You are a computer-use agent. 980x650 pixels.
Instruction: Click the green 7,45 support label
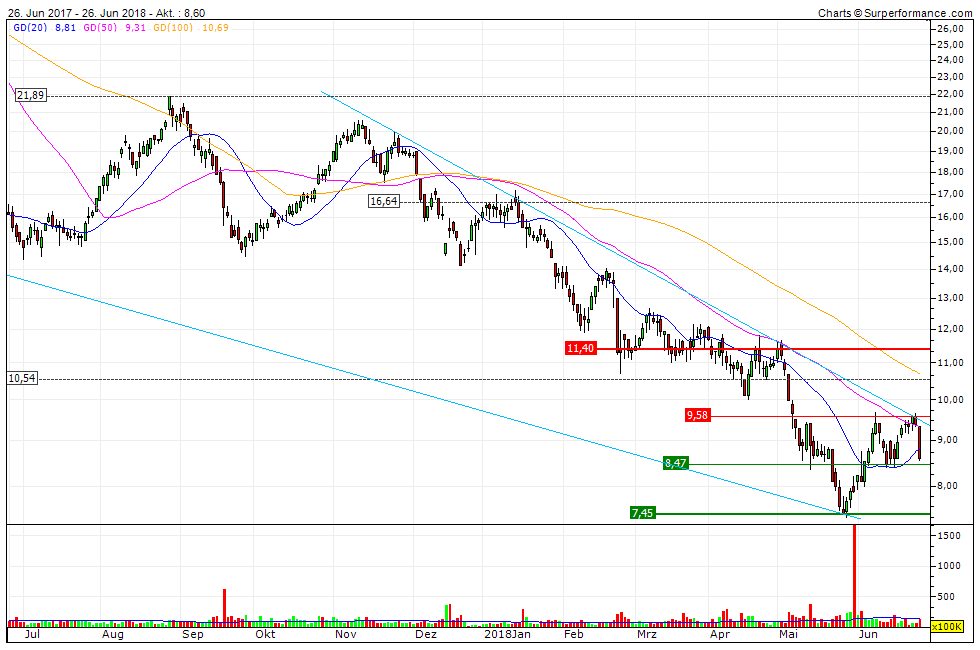(642, 513)
